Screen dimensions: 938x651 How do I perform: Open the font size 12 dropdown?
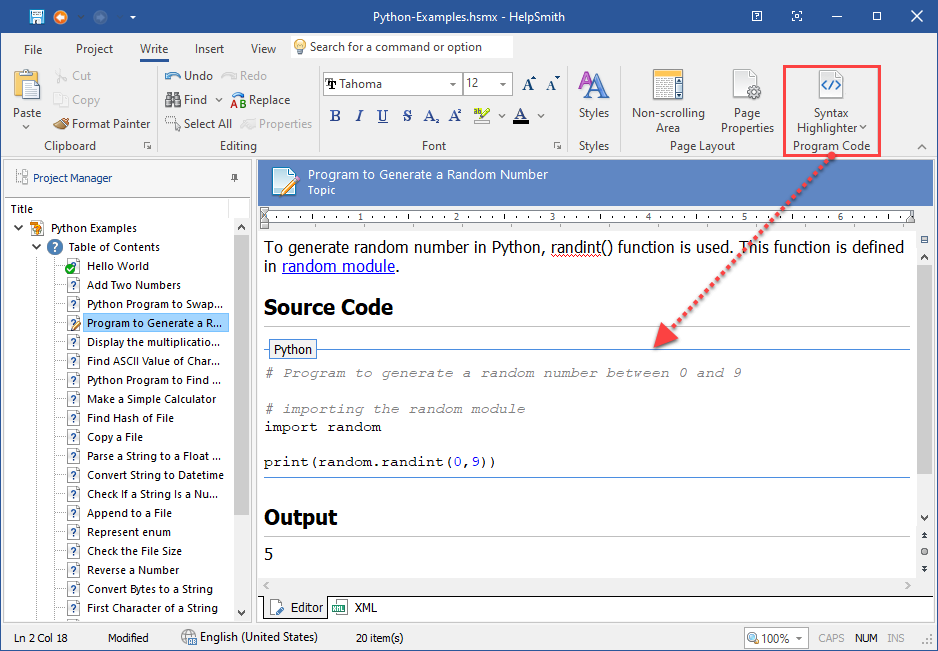tap(503, 84)
